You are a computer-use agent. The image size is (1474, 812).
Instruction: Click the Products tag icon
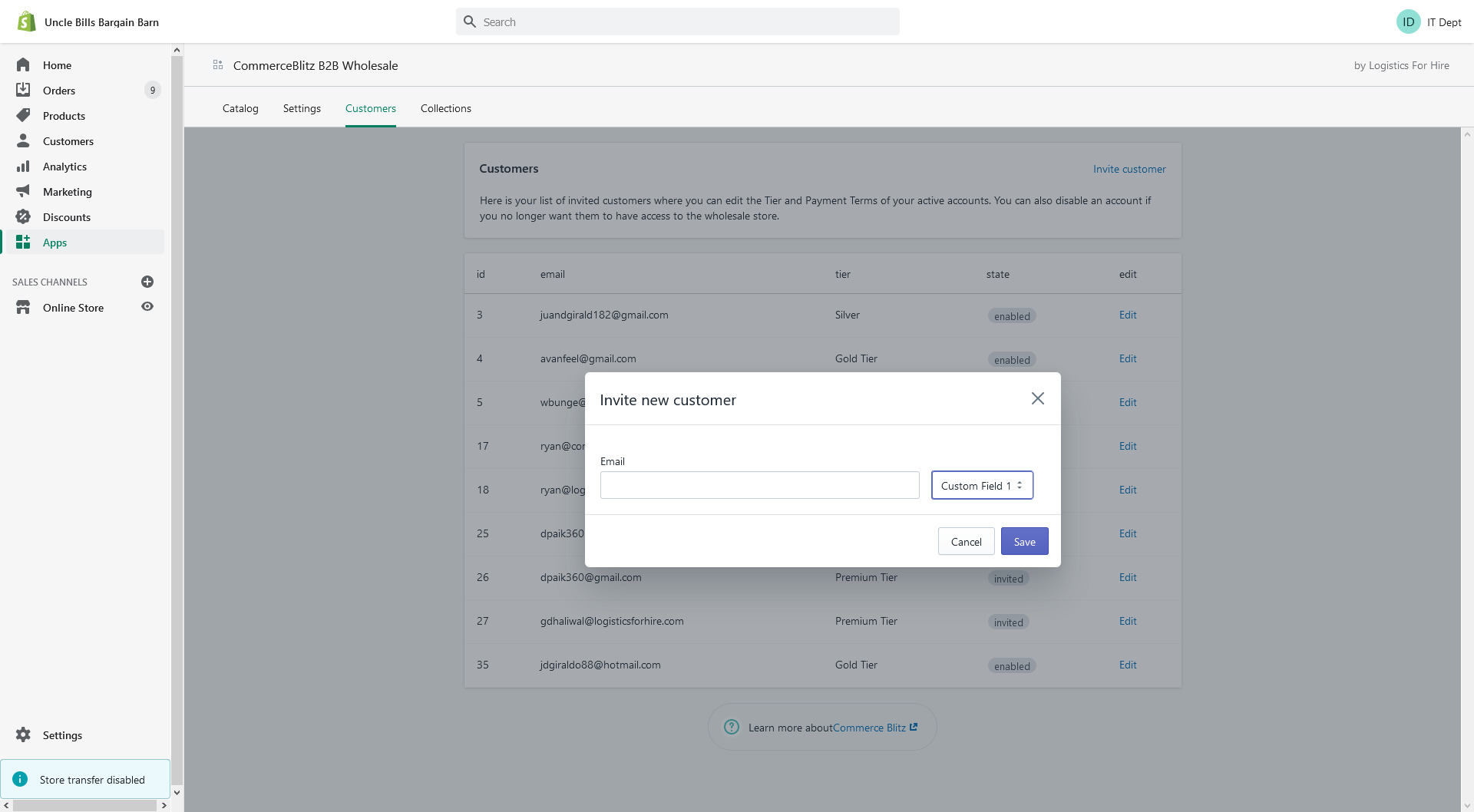click(23, 116)
